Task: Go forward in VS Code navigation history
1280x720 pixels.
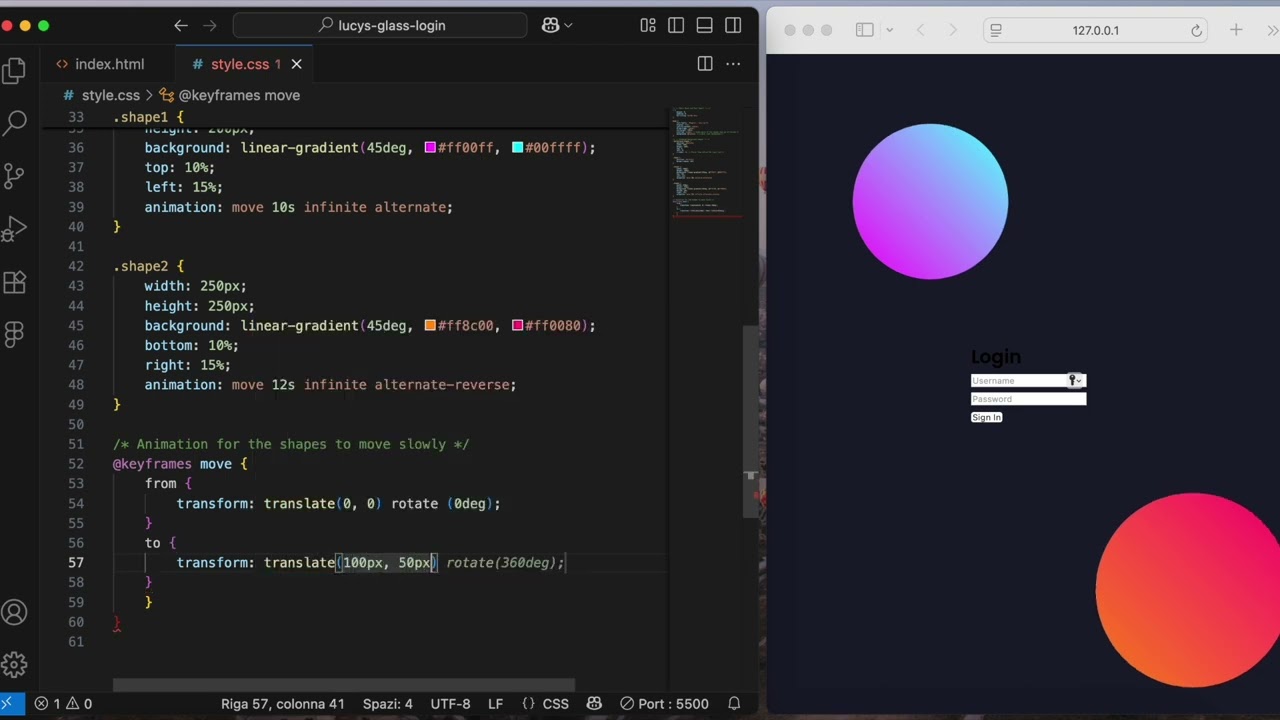Action: coord(210,25)
